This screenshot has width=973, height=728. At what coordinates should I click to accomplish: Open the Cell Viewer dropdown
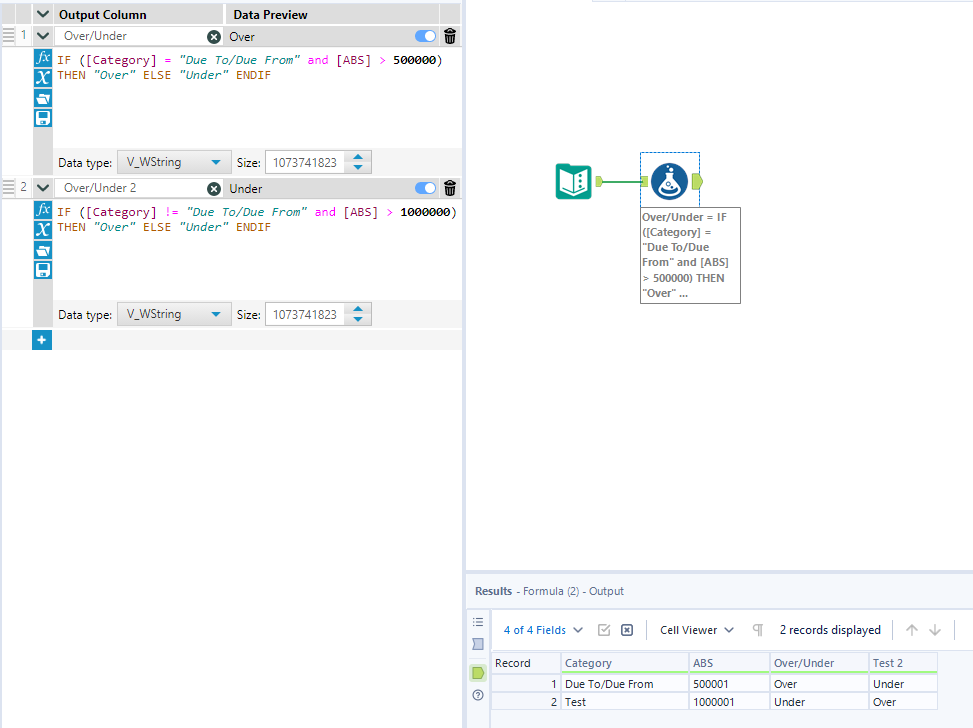(x=695, y=629)
